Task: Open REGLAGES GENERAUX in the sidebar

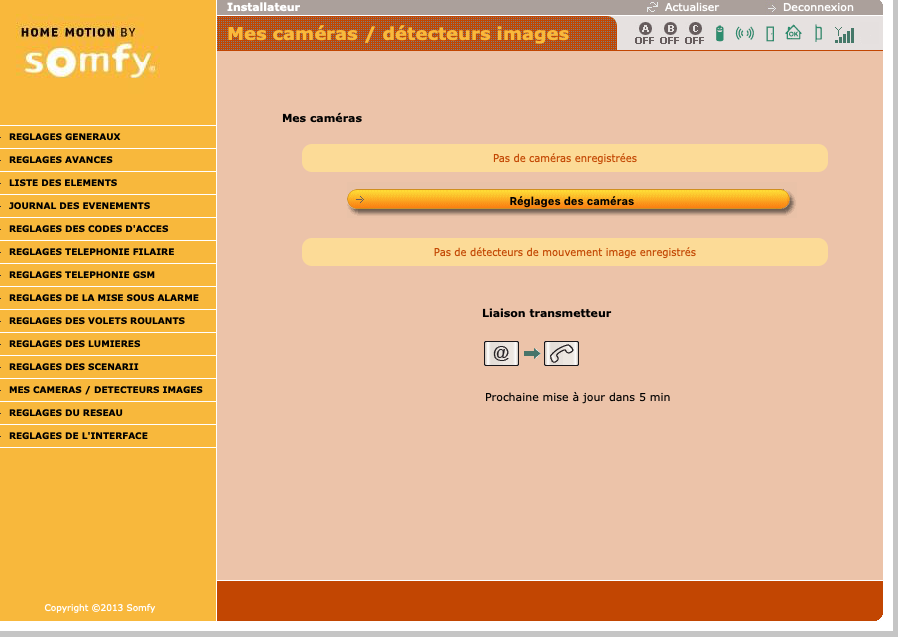Action: click(65, 137)
